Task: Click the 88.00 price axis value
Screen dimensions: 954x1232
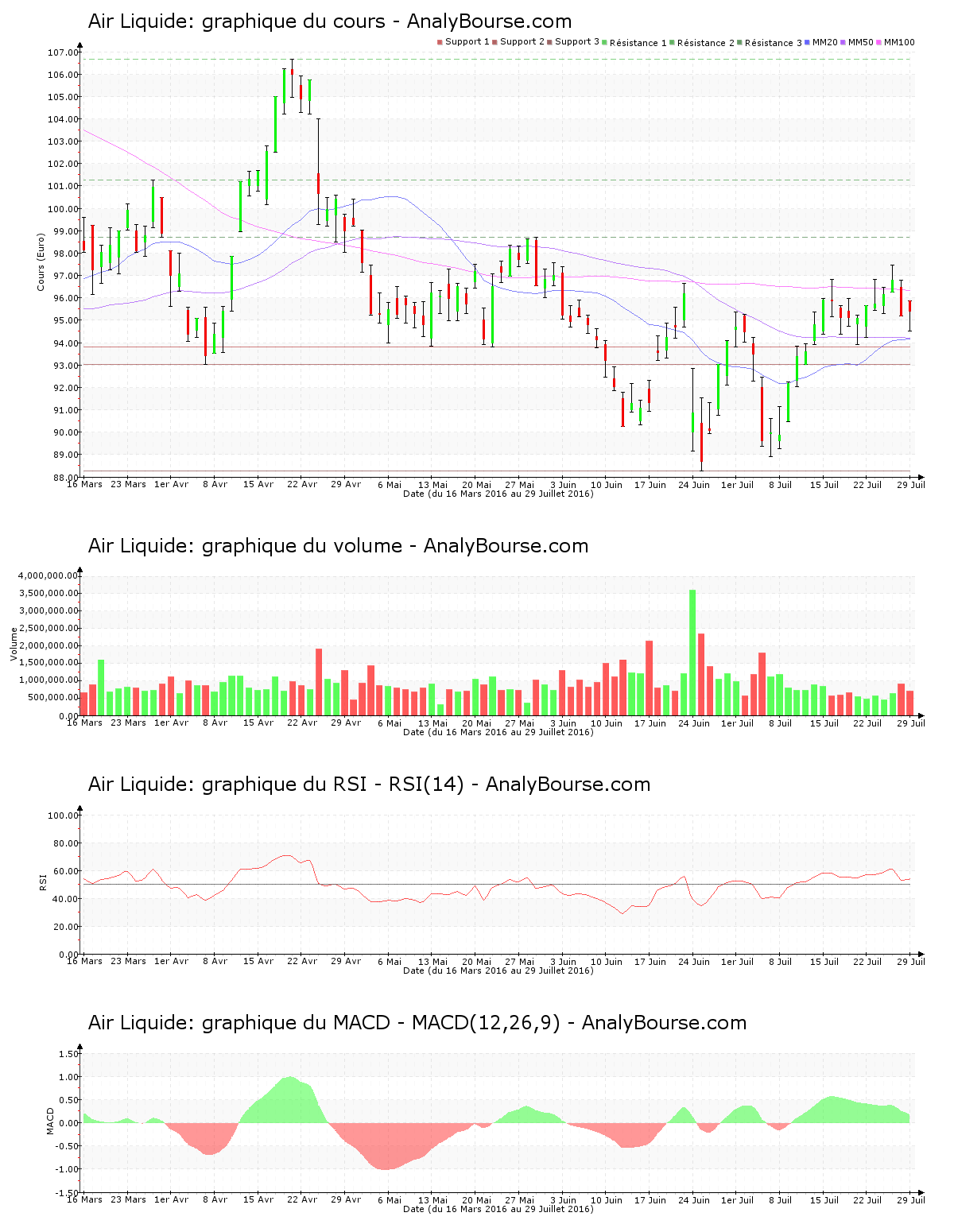Action: pyautogui.click(x=65, y=478)
